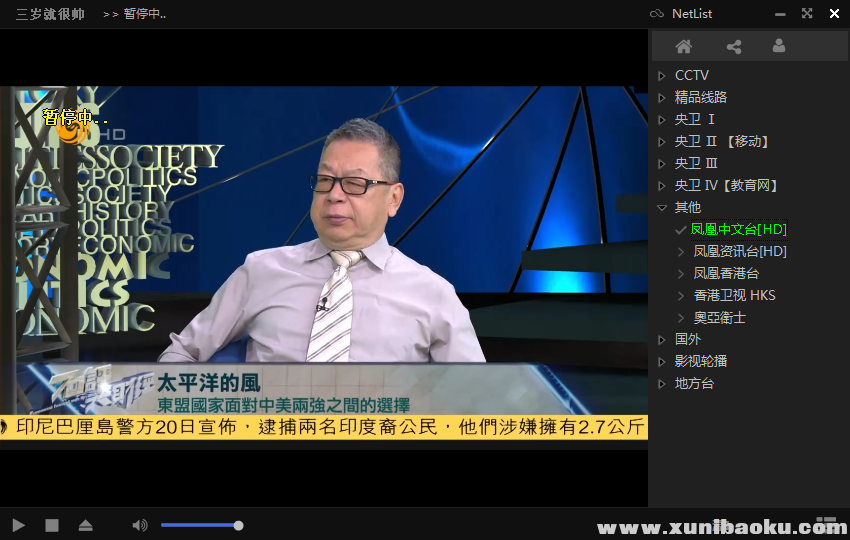Switch to 凤凰资讯台[HD] channel
Screen dimensions: 850x540
tap(739, 251)
